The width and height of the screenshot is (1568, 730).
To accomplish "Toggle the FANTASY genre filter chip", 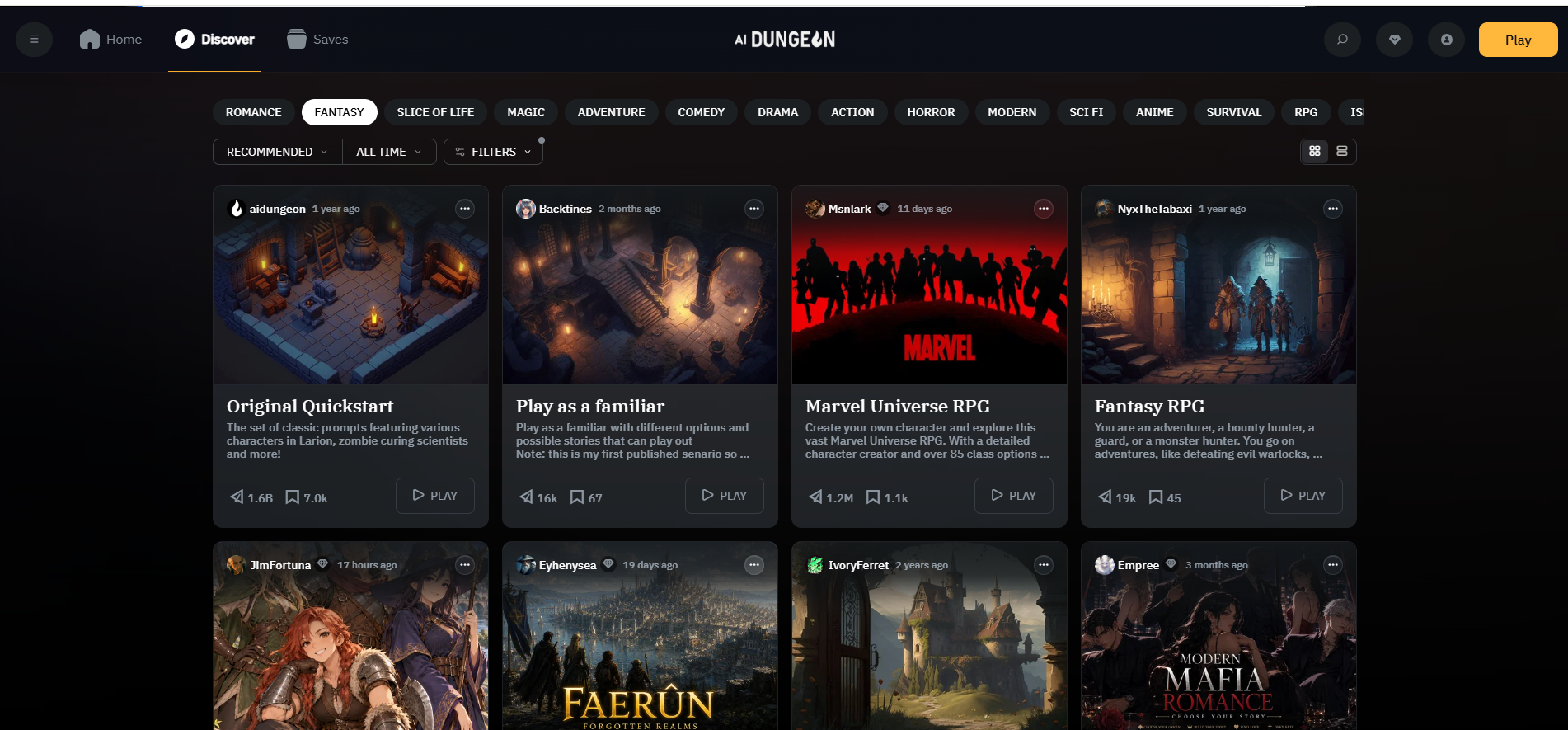I will tap(339, 112).
